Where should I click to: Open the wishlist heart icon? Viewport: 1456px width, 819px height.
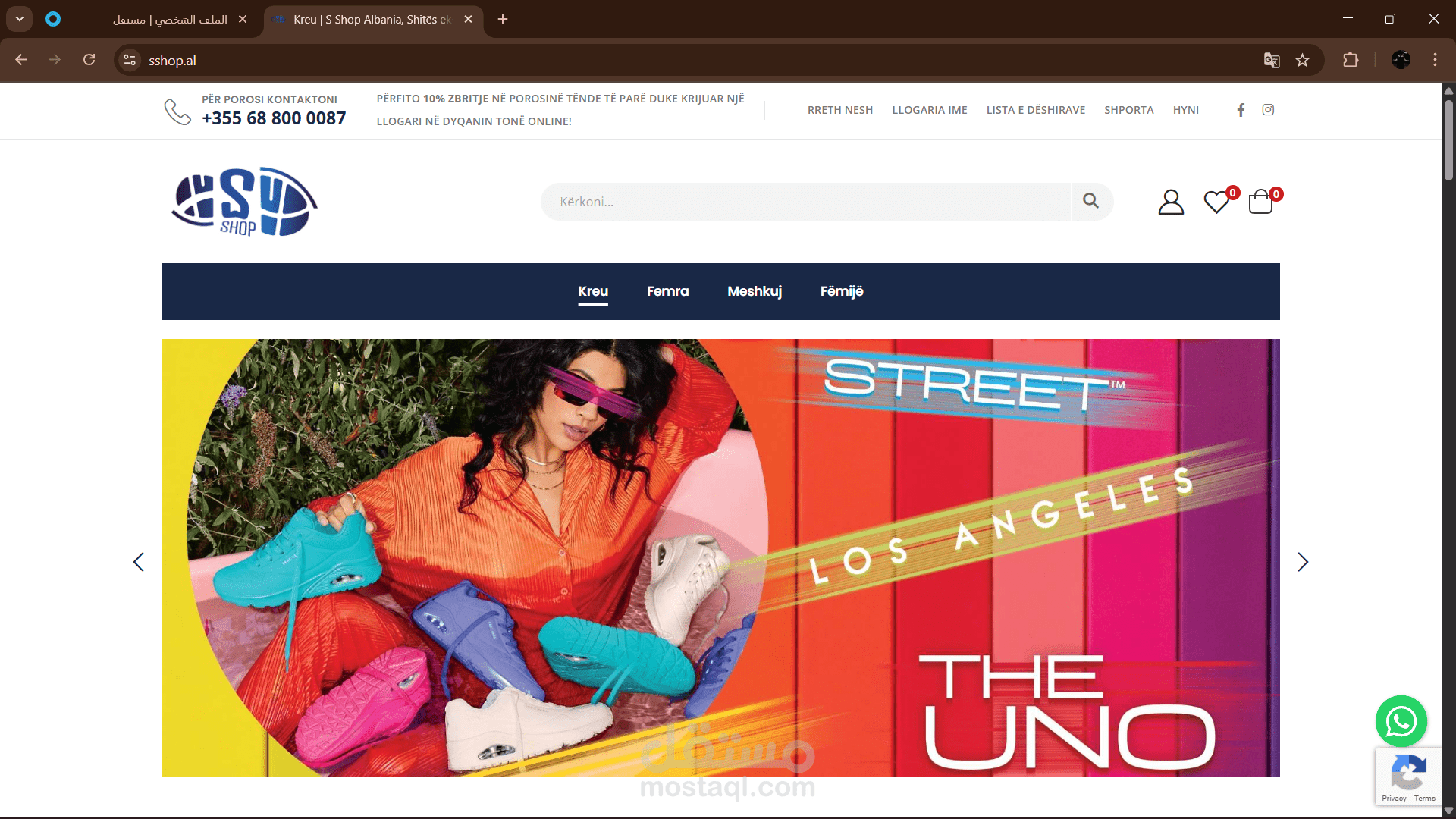[1216, 202]
